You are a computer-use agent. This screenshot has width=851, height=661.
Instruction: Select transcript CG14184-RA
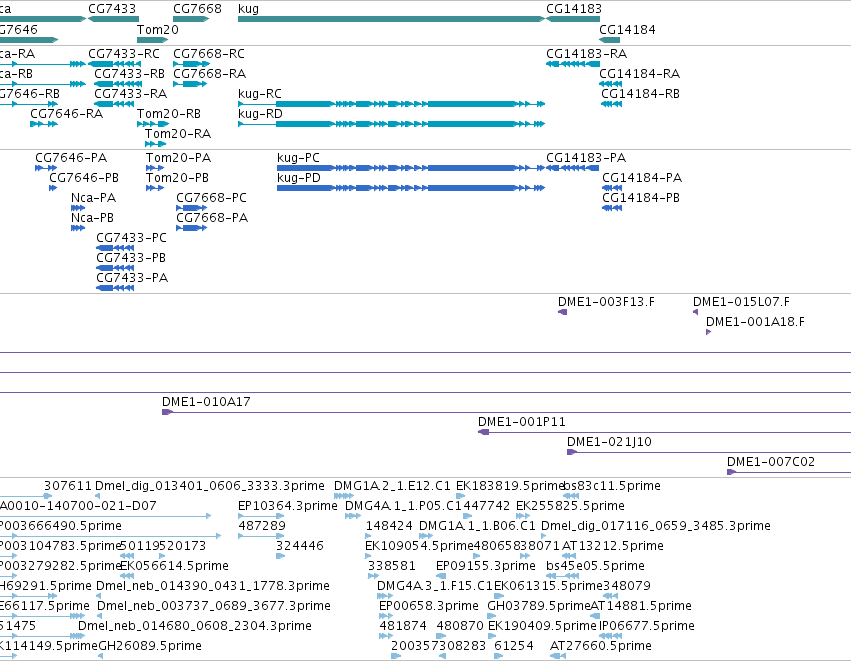click(x=611, y=84)
